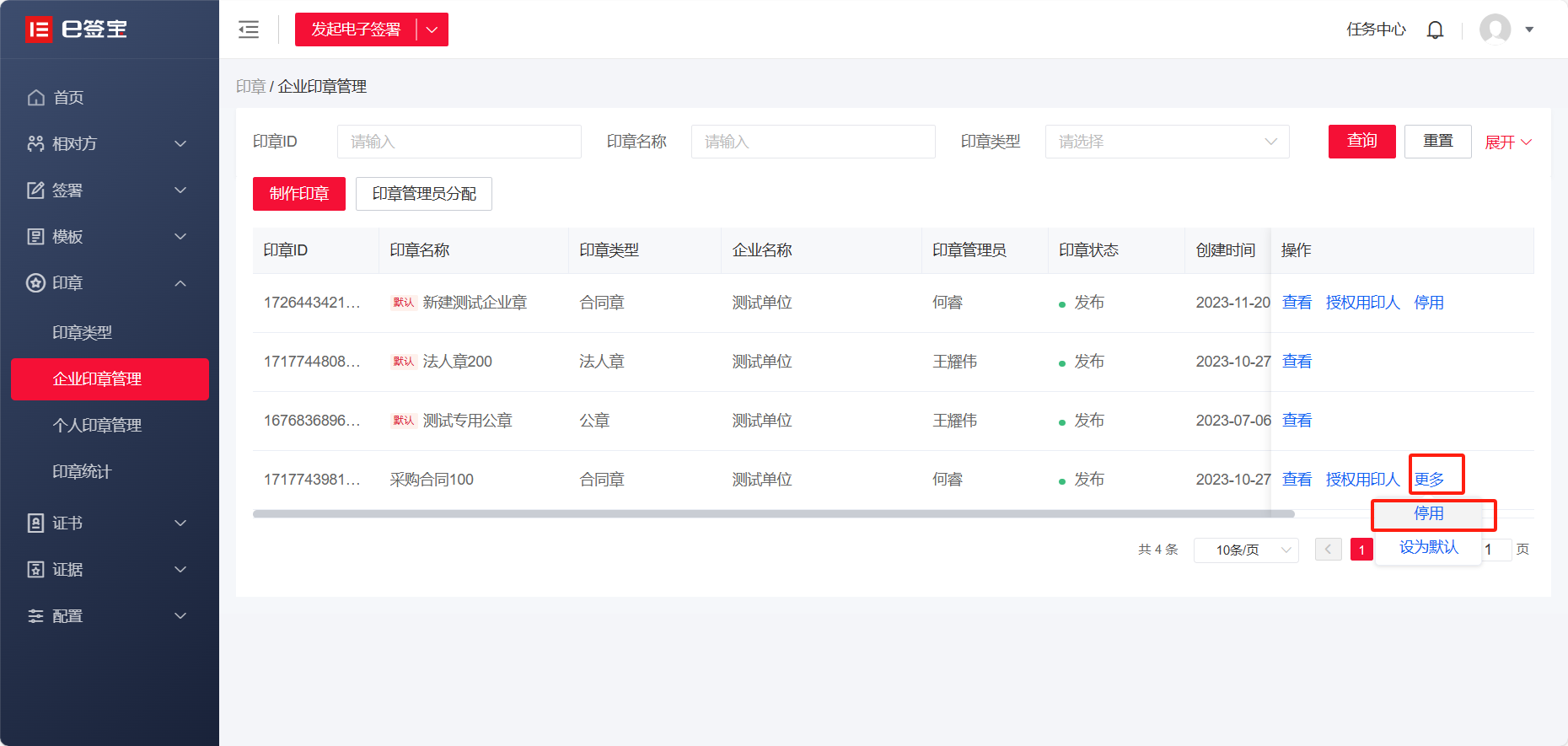Click the 测试专用公章 name cell
The image size is (1568, 746).
pos(467,421)
